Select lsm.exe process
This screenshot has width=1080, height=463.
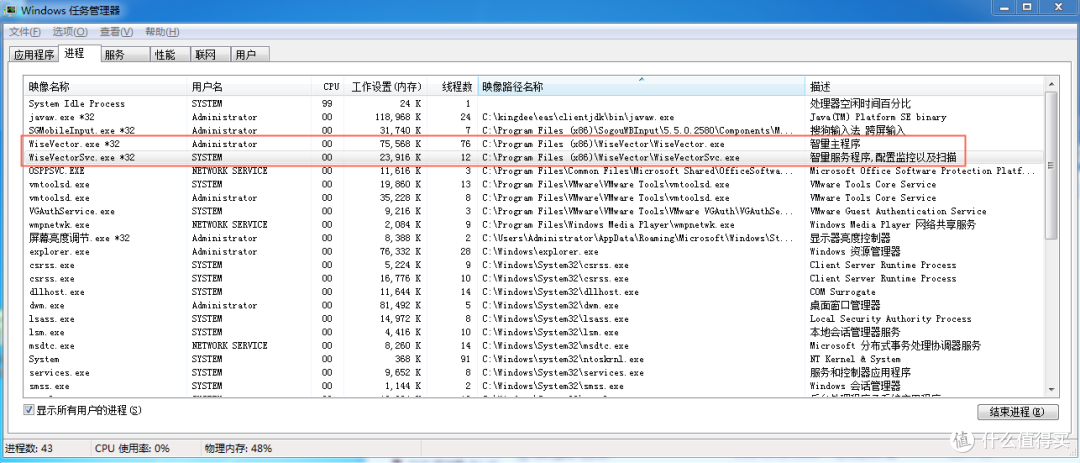(534, 332)
